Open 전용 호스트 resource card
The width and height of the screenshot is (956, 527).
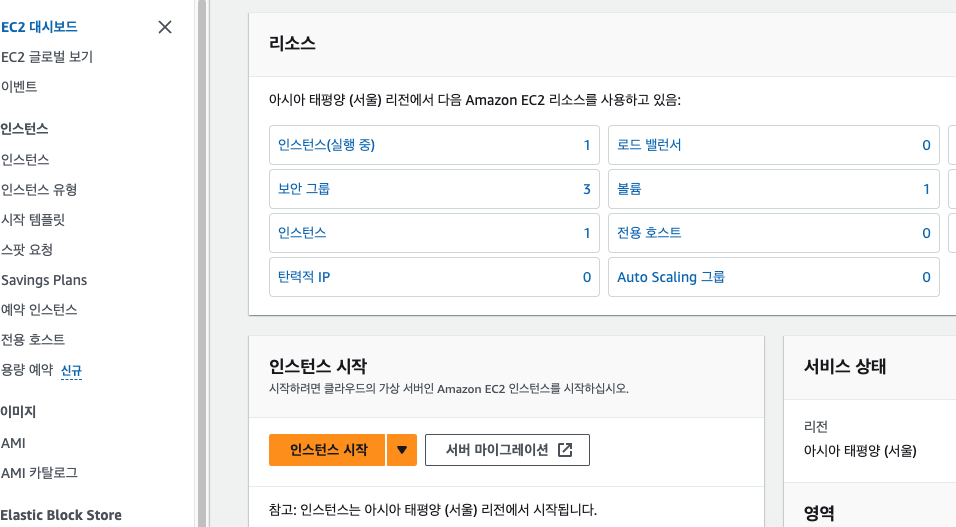coord(774,233)
